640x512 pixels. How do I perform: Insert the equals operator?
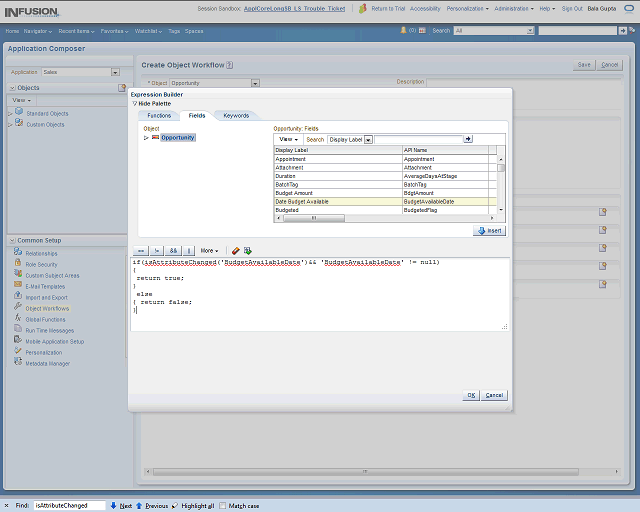[x=140, y=250]
